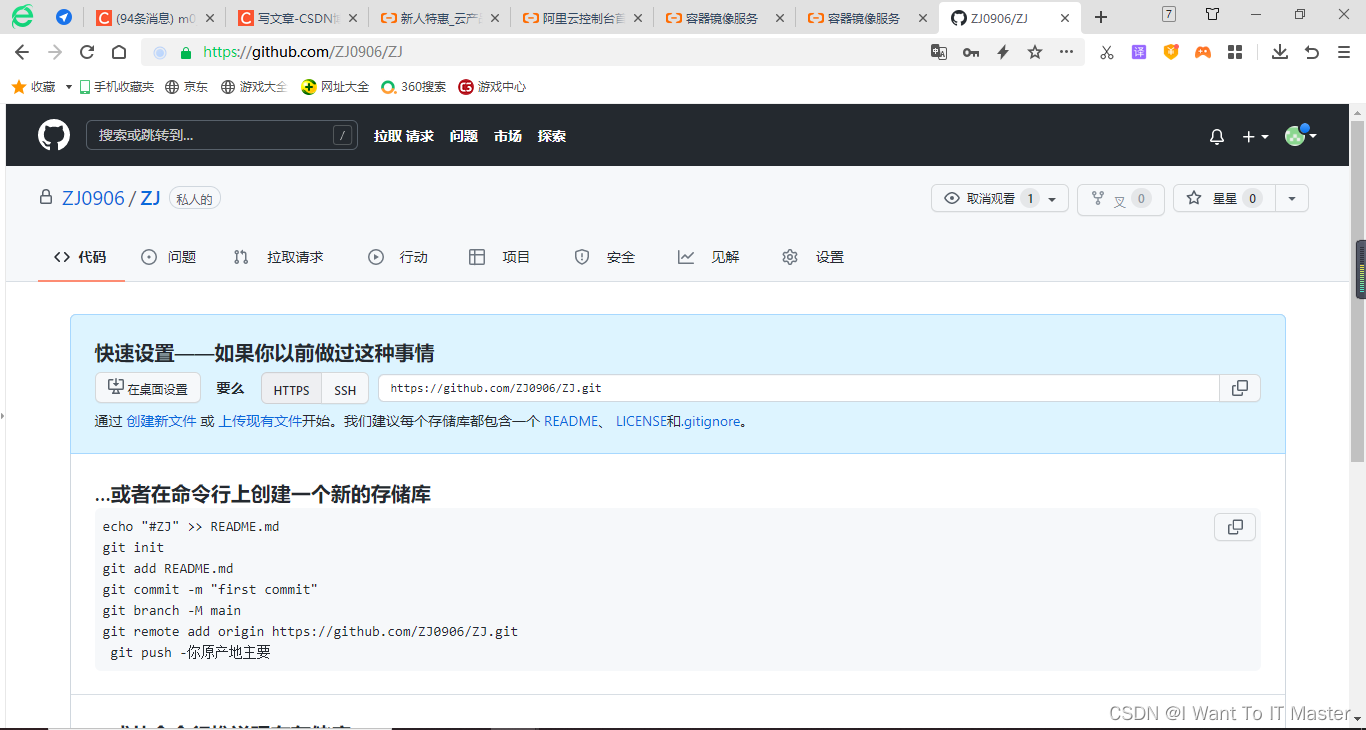Select the 设置 tab
Screen dimensions: 1366x730
[x=814, y=257]
